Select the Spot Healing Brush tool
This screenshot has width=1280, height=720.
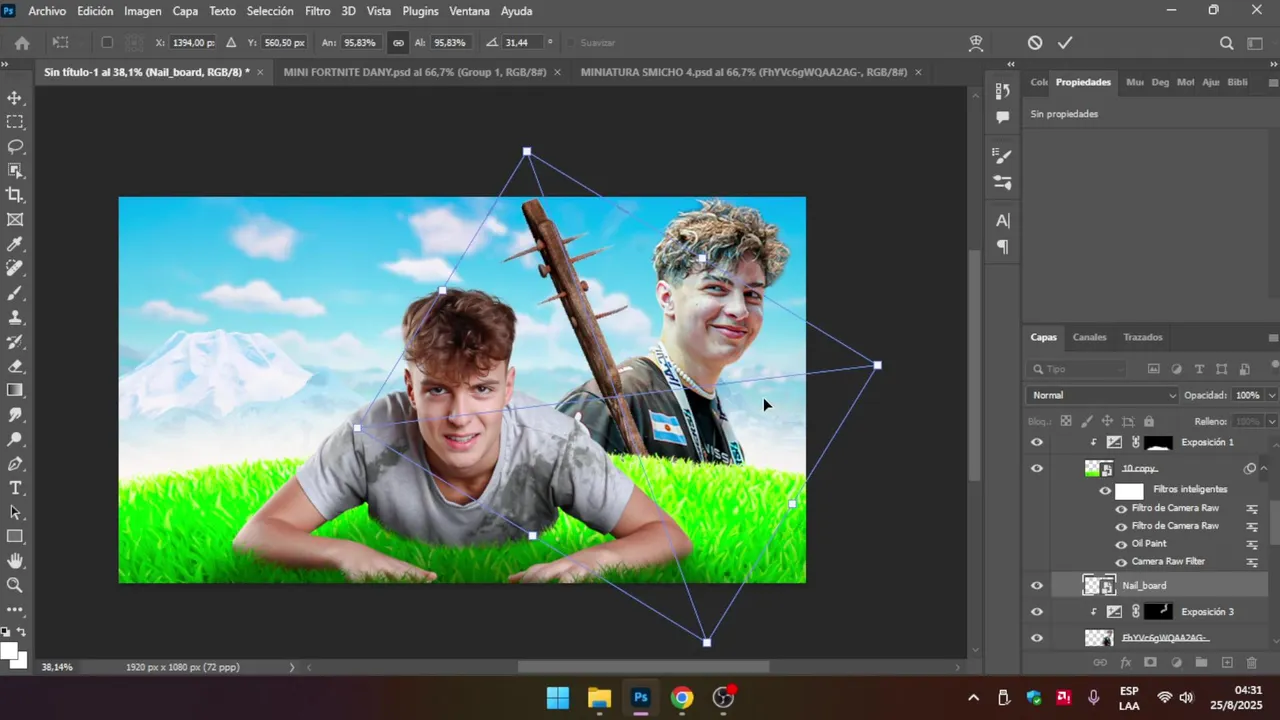click(15, 269)
